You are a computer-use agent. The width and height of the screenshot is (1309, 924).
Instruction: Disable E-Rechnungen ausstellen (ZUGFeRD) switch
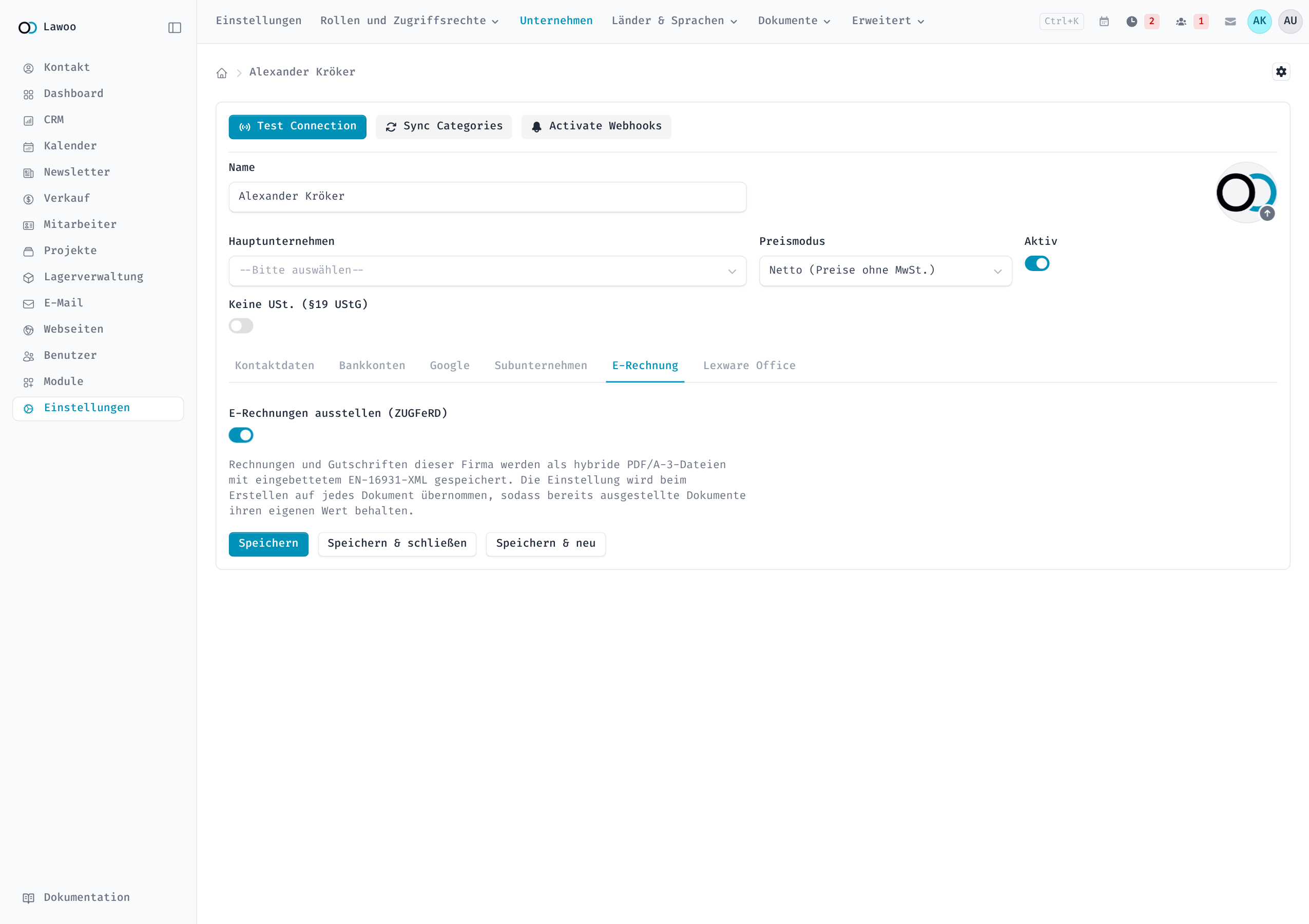[241, 435]
